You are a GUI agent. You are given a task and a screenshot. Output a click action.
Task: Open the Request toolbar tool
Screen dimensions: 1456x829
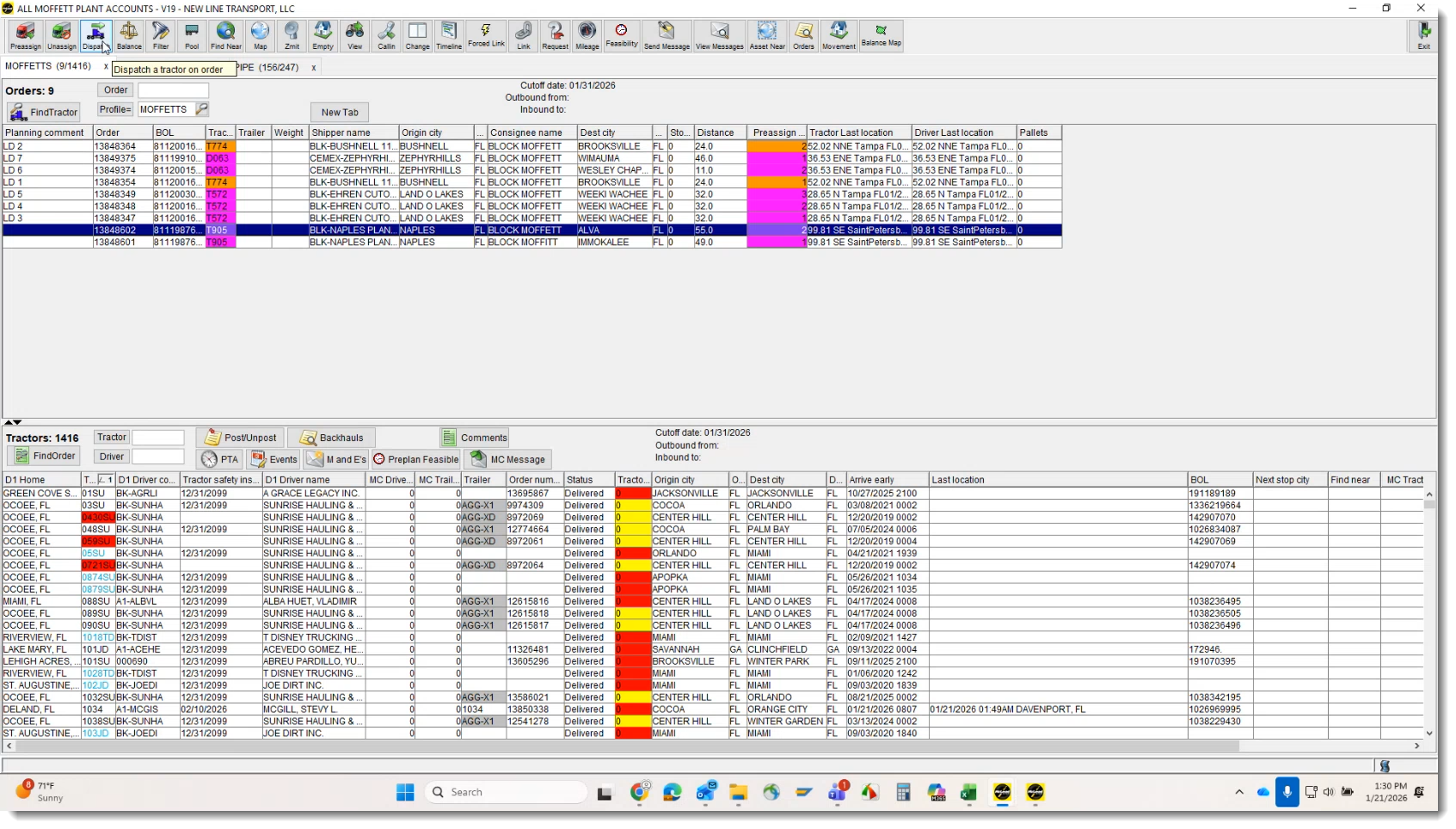point(555,36)
